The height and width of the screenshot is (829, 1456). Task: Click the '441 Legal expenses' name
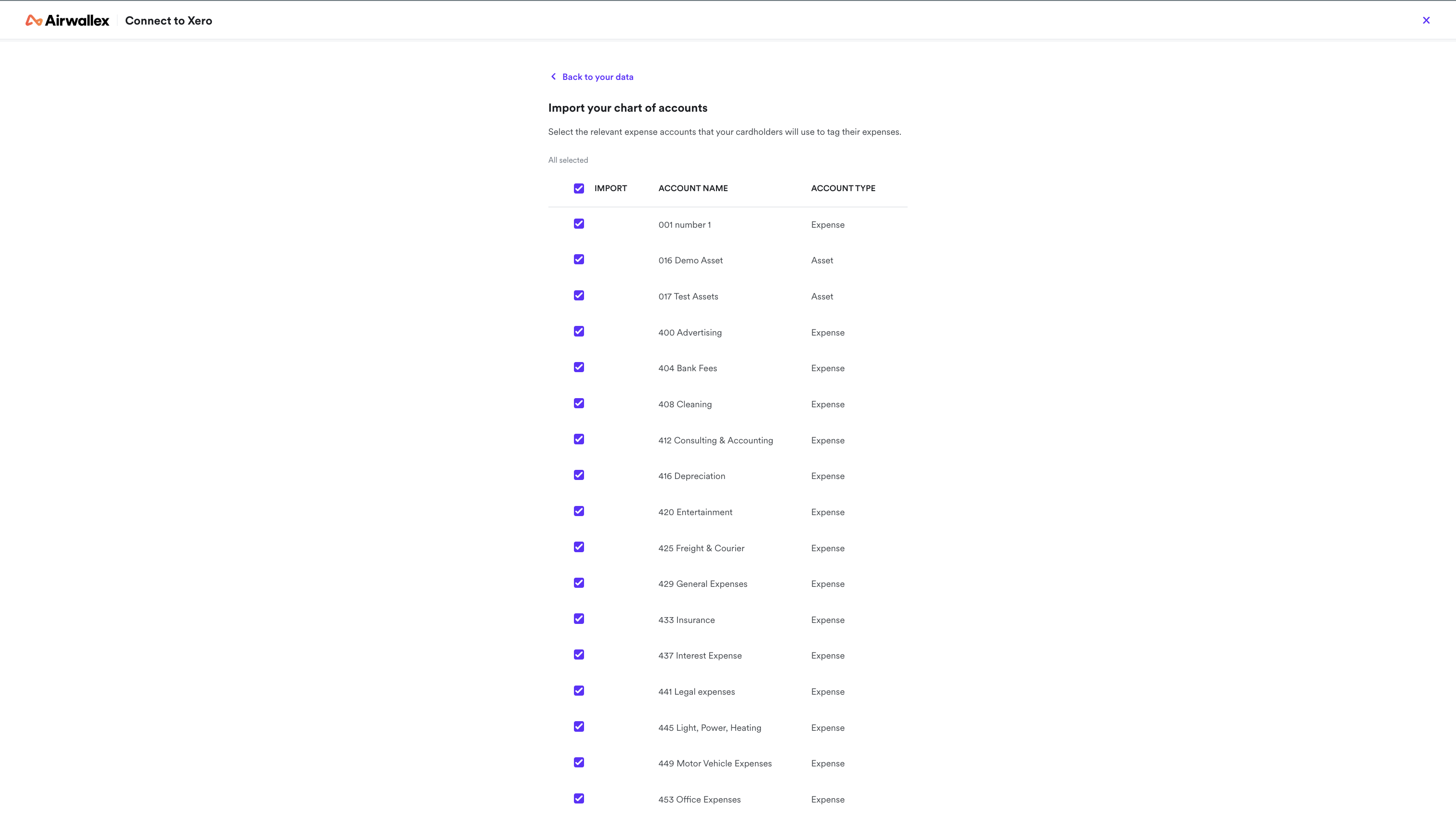pyautogui.click(x=696, y=692)
